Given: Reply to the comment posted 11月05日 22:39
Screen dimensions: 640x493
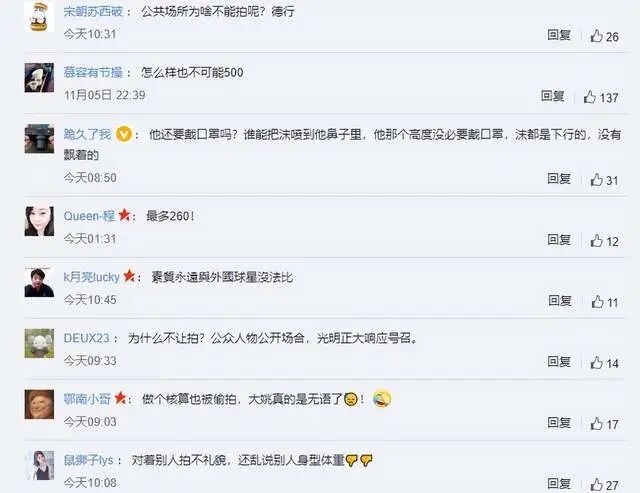Looking at the screenshot, I should 553,96.
